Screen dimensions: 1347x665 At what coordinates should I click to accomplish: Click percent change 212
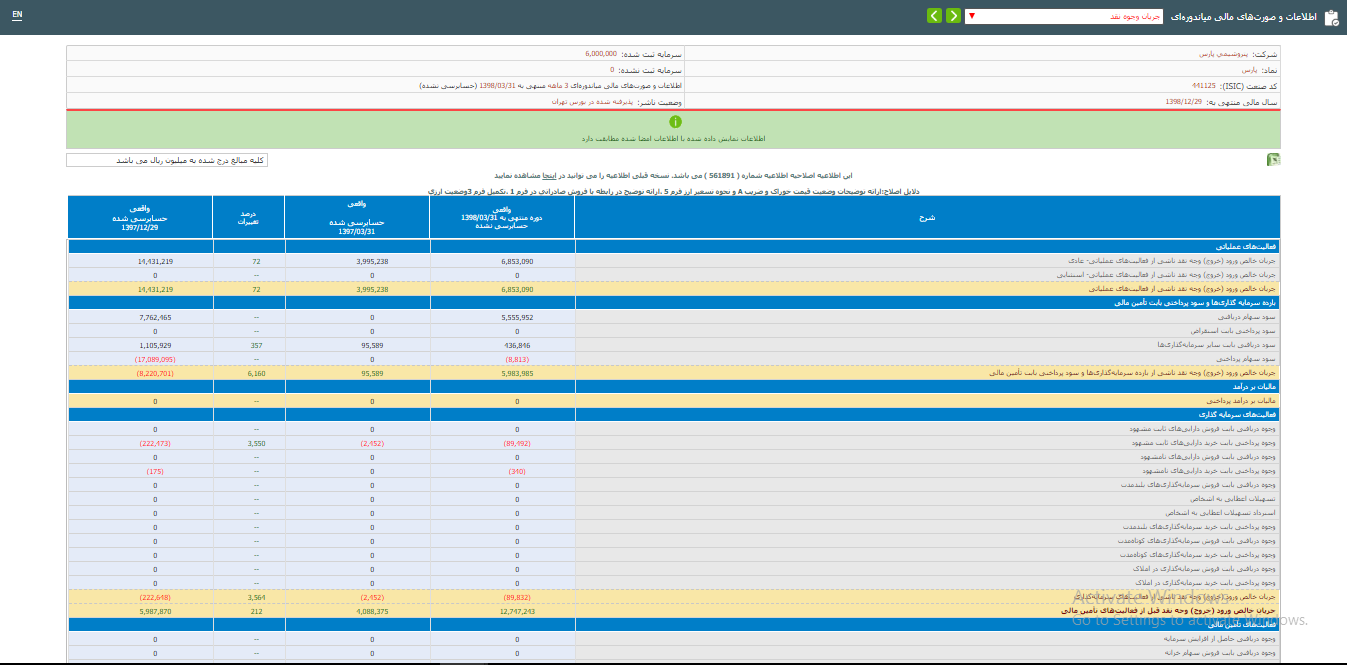tap(256, 611)
